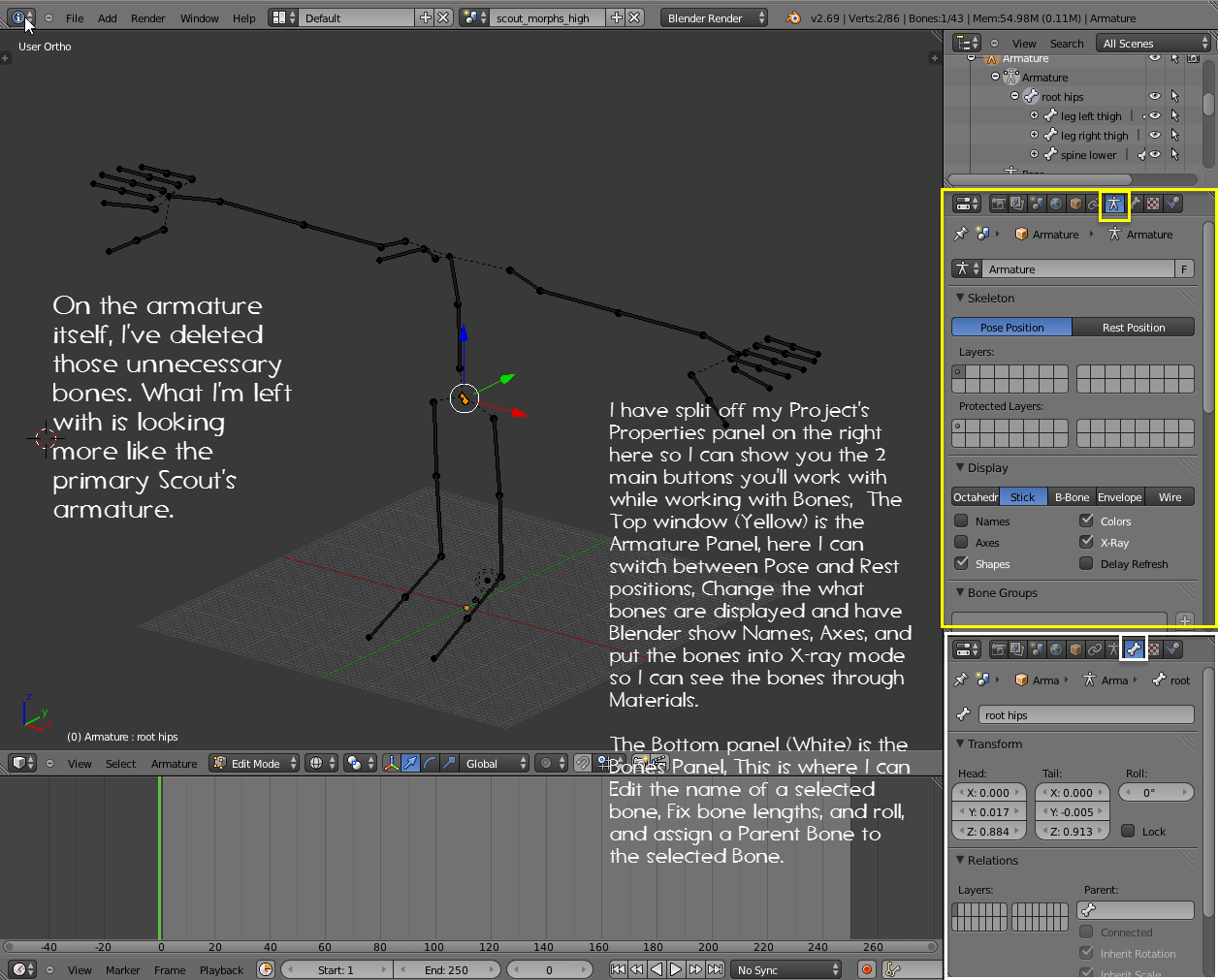The image size is (1218, 980).
Task: Select B-Bone display type
Action: 1072,497
